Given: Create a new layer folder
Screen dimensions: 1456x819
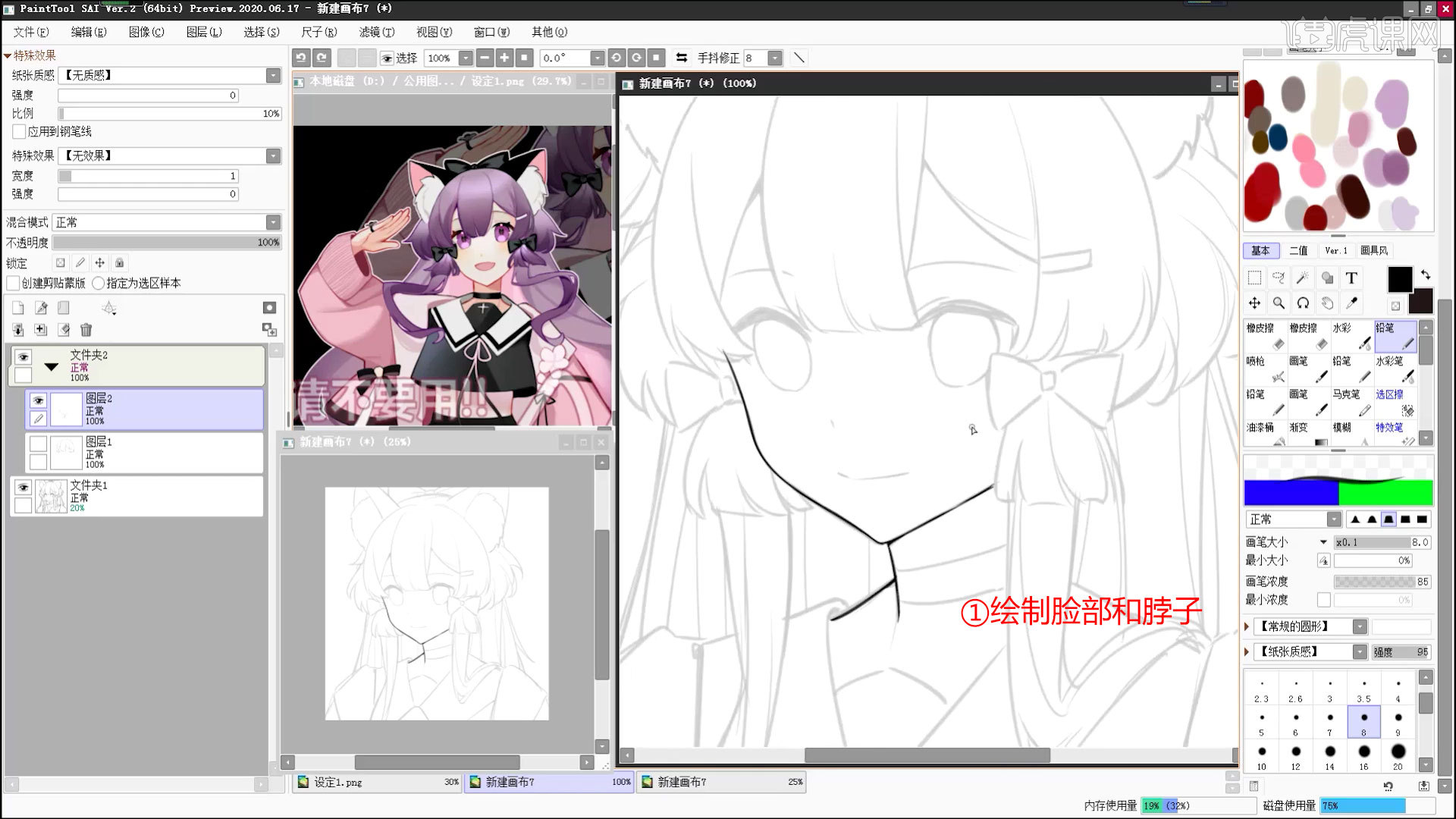Looking at the screenshot, I should (64, 308).
